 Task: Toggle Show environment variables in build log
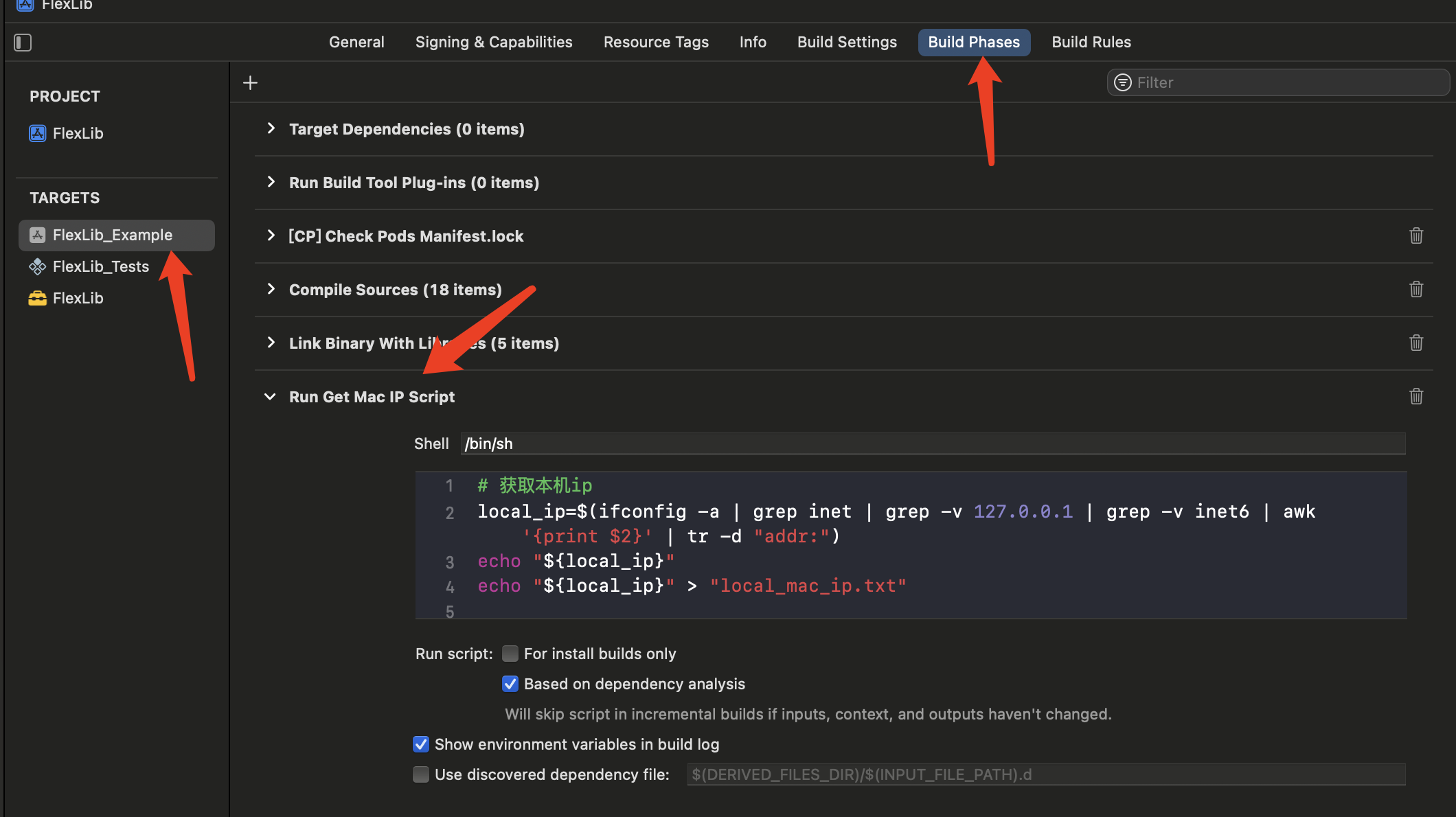point(421,744)
